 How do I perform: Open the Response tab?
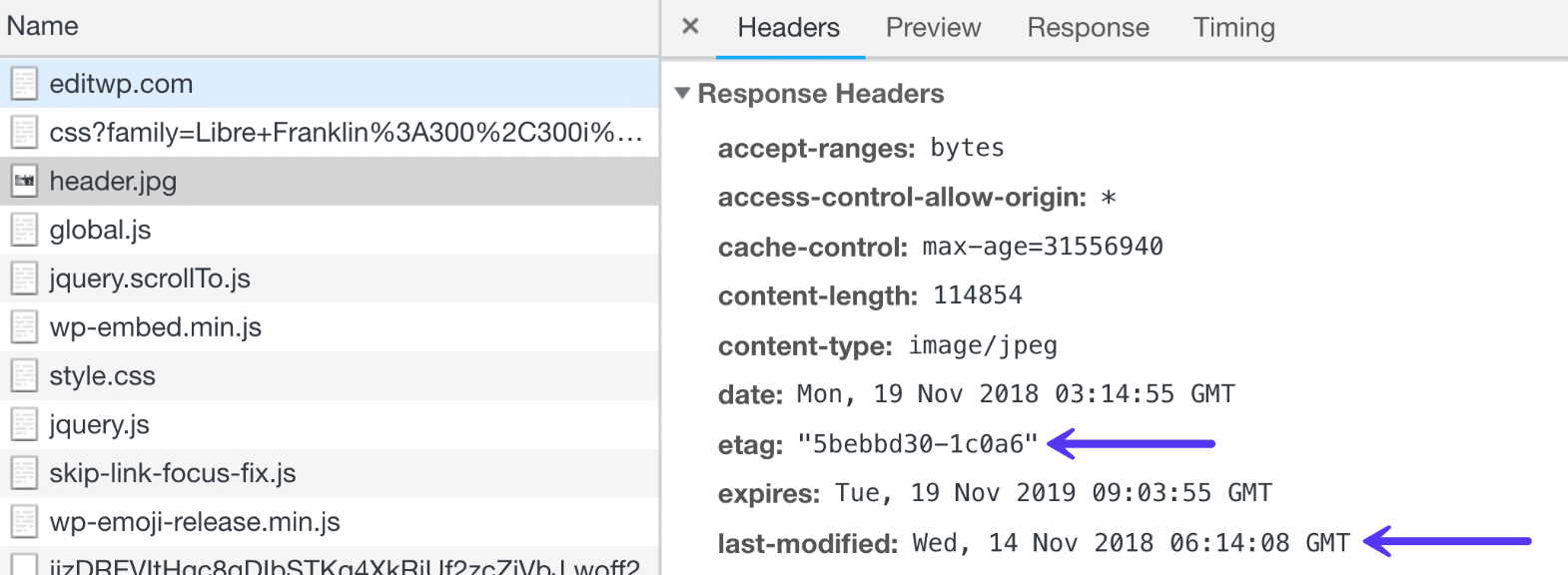point(1087,27)
